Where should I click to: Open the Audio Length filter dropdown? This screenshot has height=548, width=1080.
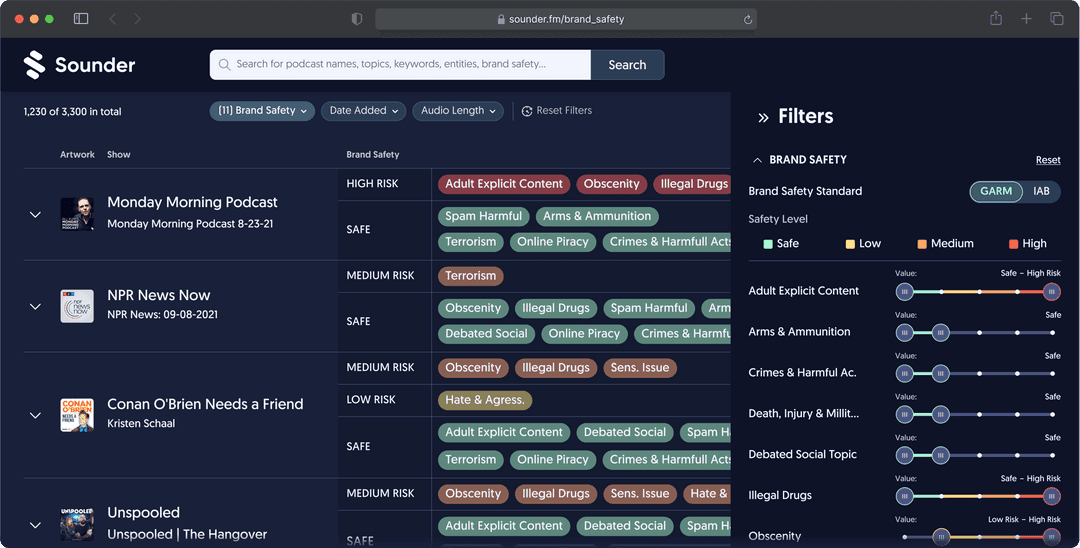[458, 111]
